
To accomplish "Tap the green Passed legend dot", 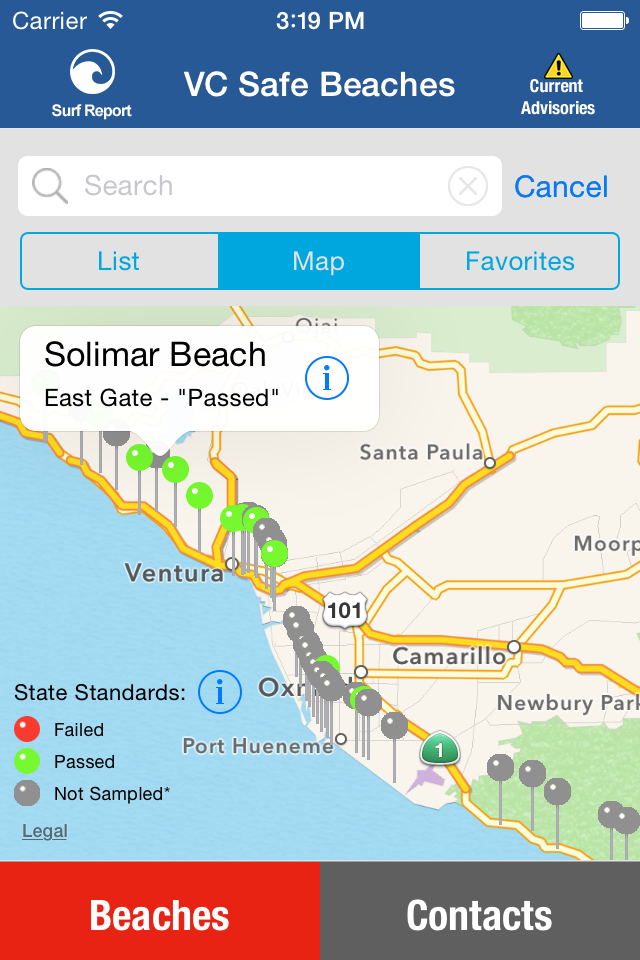I will (x=27, y=762).
